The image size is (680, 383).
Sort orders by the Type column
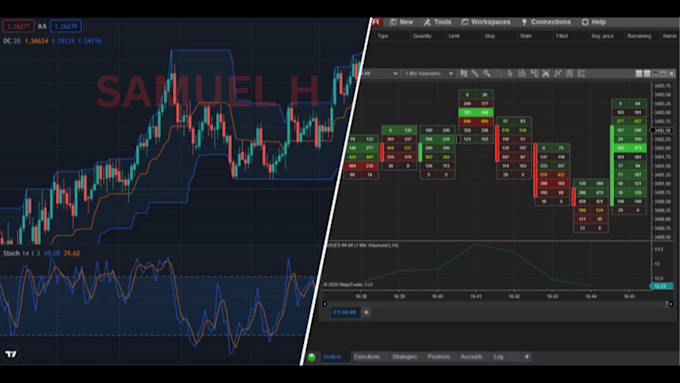382,36
